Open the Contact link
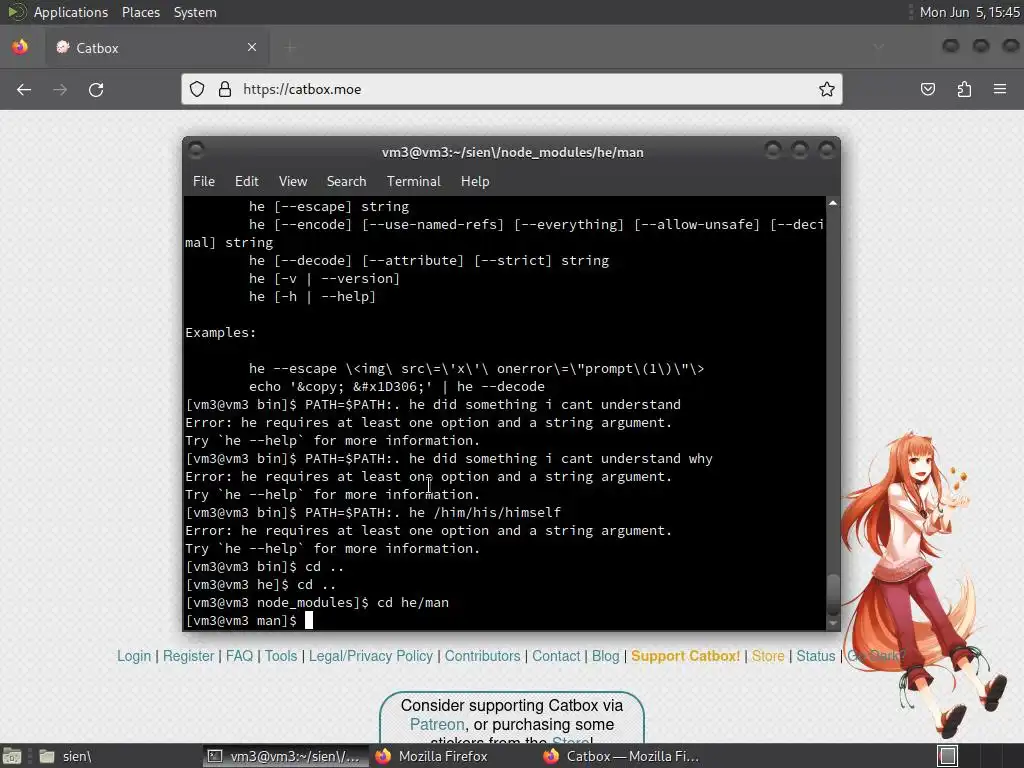The width and height of the screenshot is (1024, 768). [x=556, y=656]
